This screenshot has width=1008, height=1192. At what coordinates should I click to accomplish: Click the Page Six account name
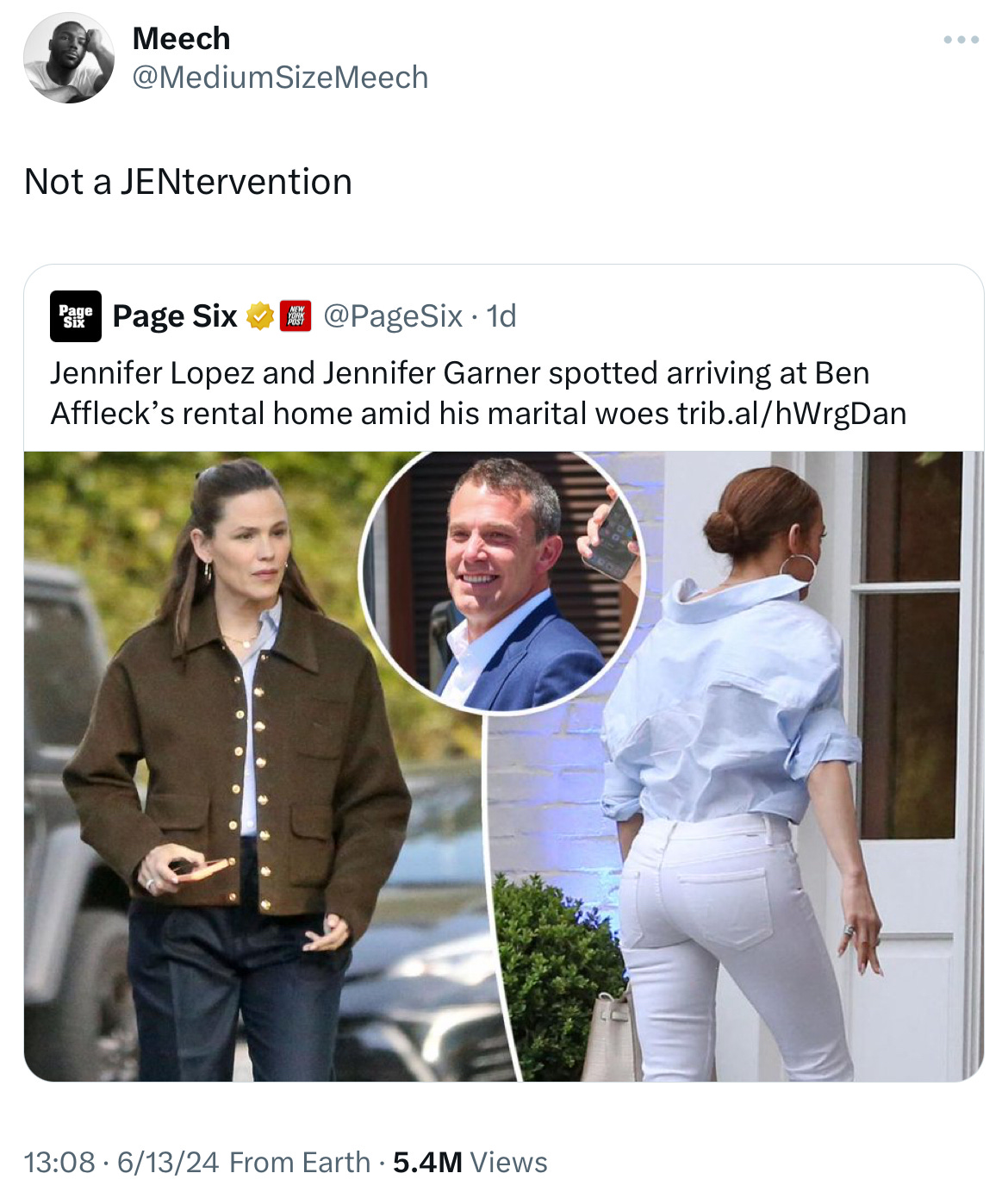click(175, 316)
